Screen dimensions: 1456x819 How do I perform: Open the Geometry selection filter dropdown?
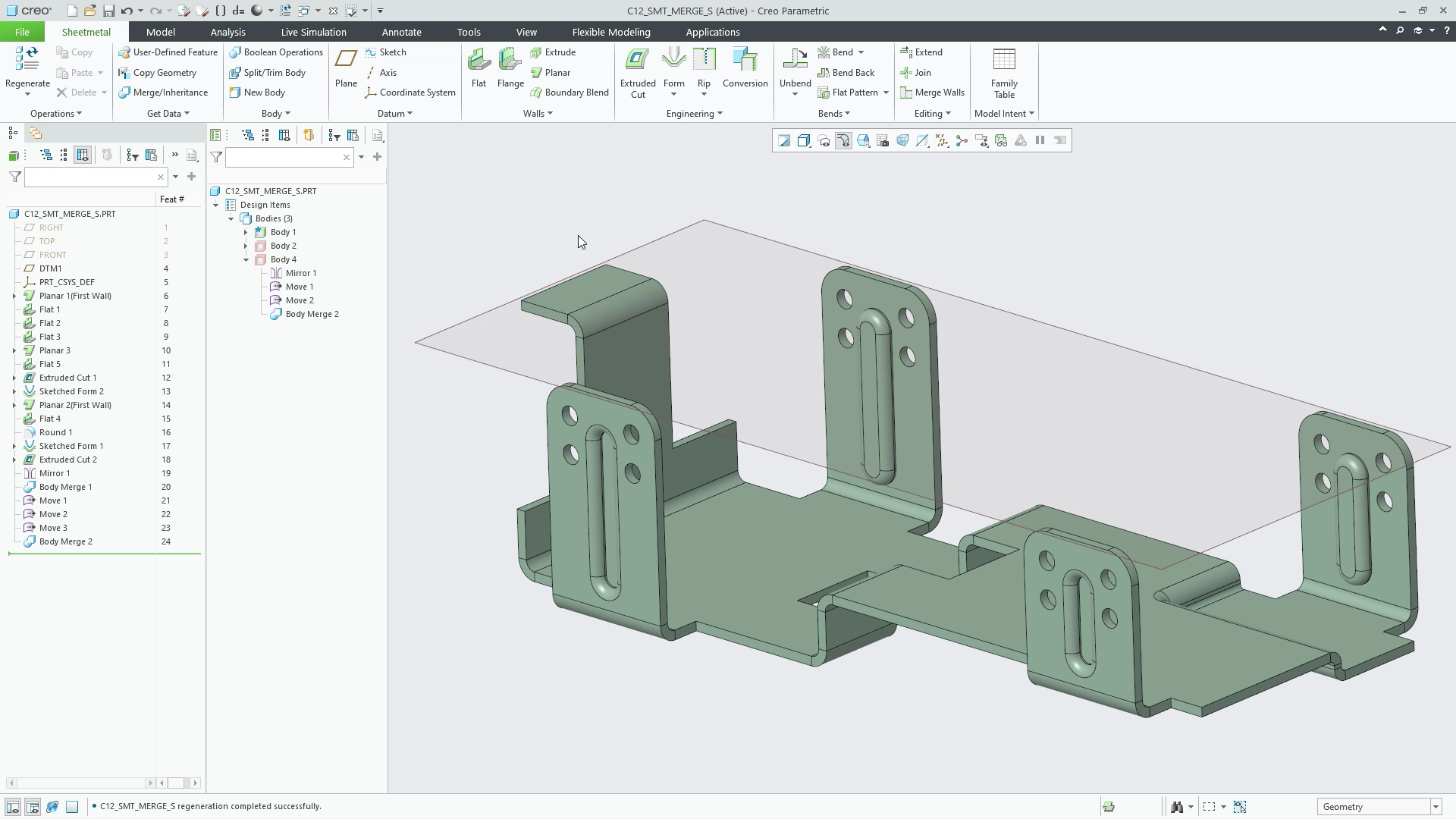(1436, 807)
